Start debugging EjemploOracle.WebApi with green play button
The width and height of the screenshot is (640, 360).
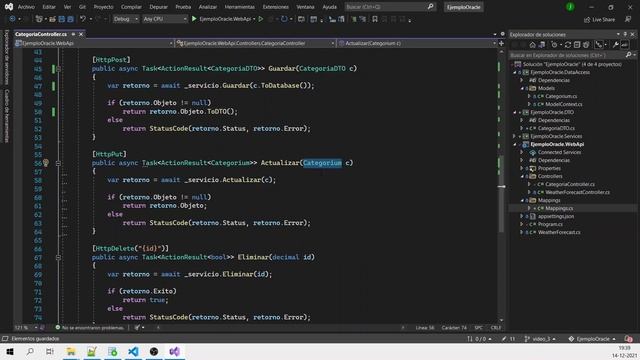tap(194, 19)
